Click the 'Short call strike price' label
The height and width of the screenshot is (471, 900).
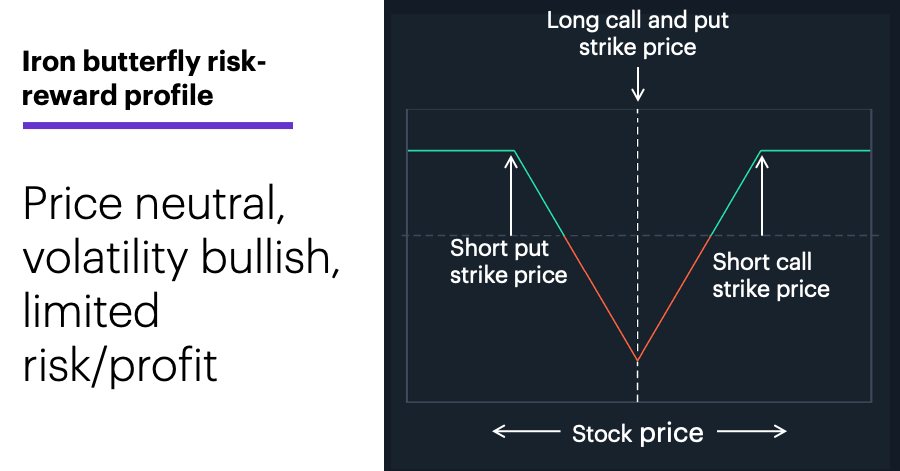771,275
